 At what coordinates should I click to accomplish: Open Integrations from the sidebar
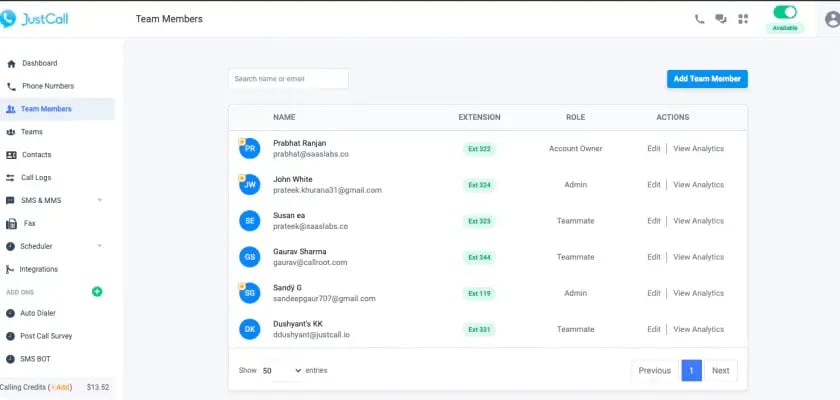[x=39, y=269]
